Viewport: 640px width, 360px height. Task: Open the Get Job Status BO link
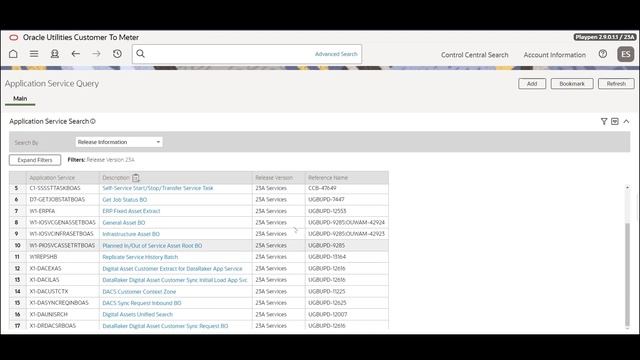[124, 200]
